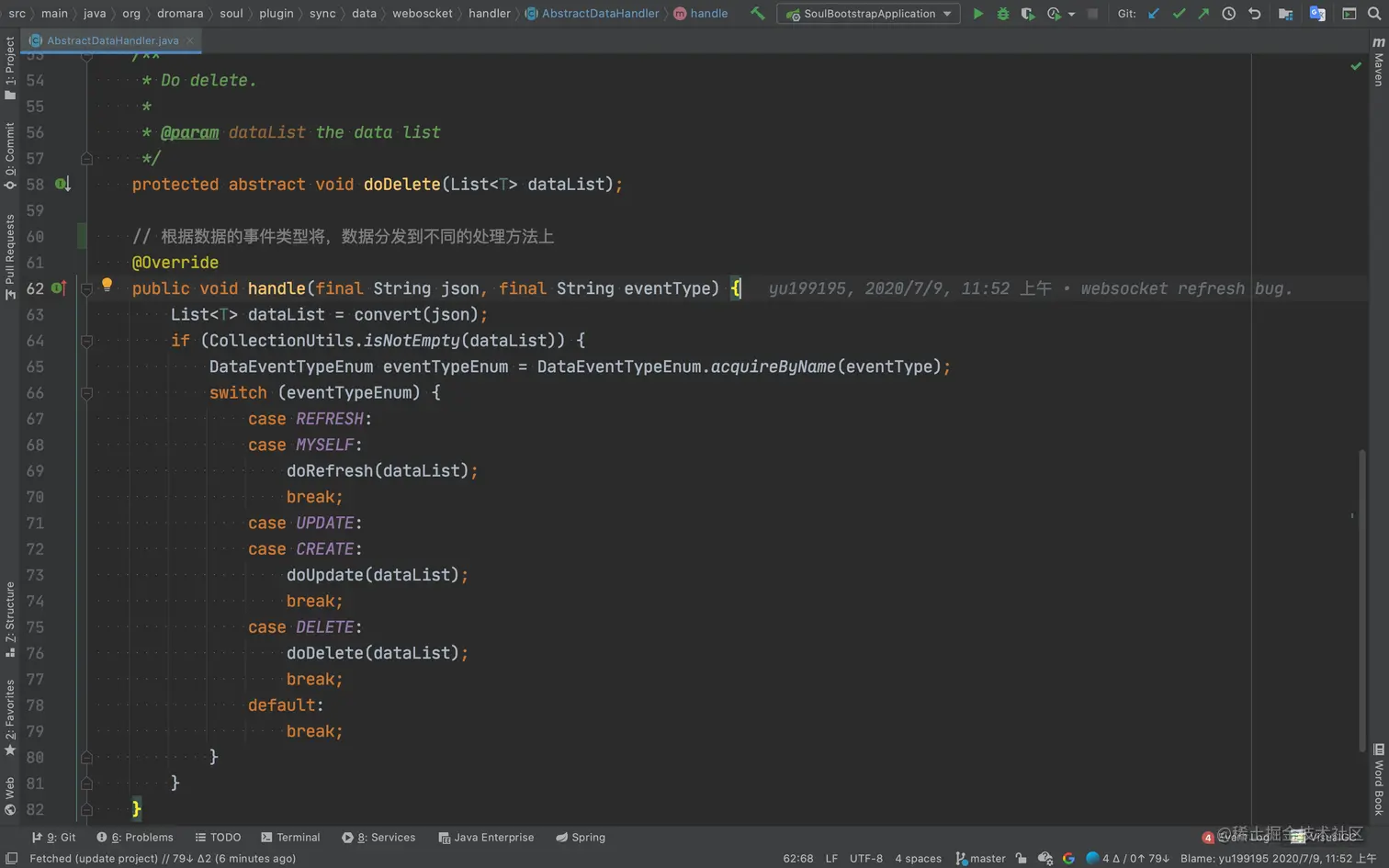Click the handle method breadcrumb
Image resolution: width=1389 pixels, height=868 pixels.
[701, 14]
